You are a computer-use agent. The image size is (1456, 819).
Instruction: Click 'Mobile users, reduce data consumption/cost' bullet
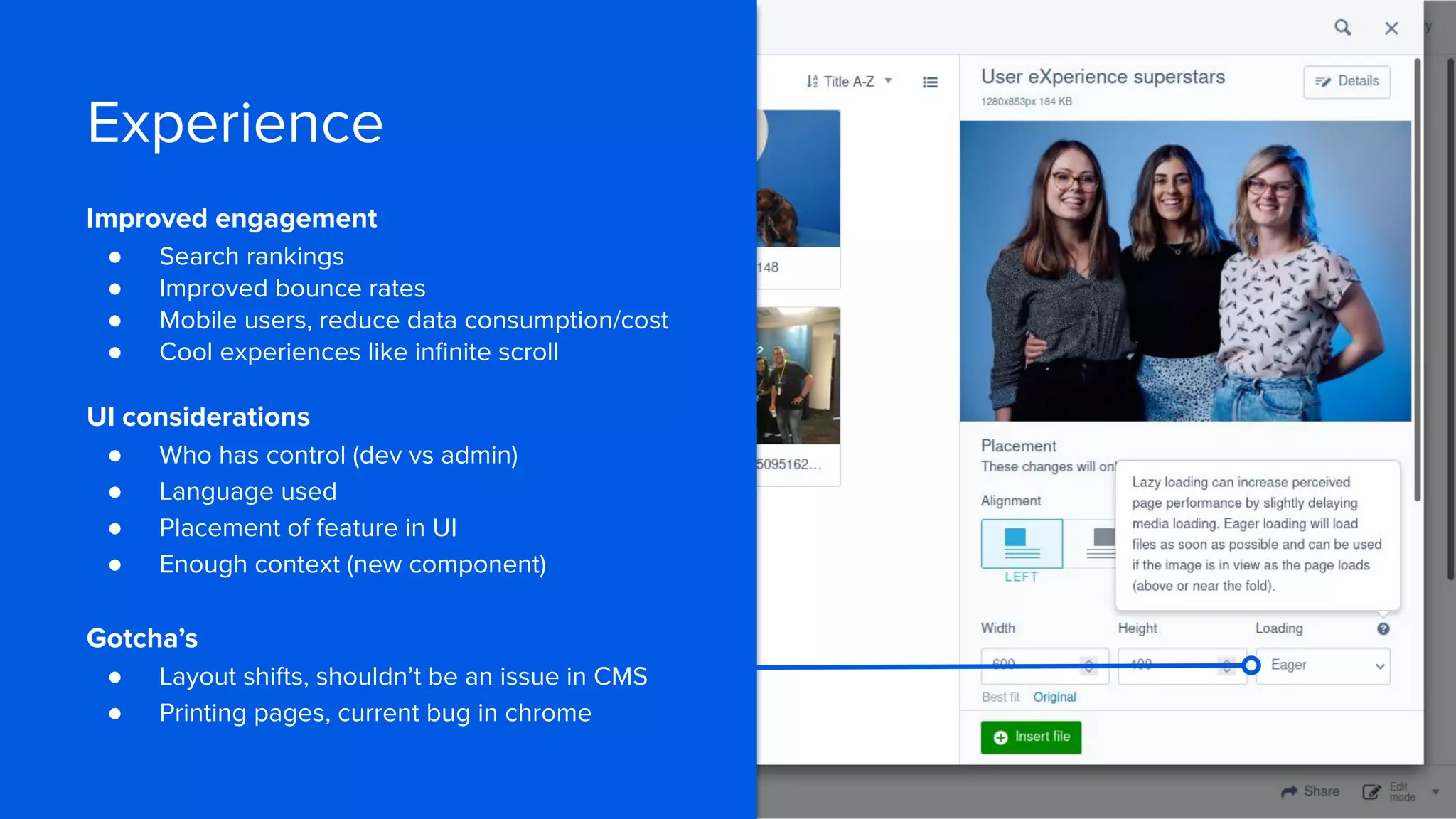coord(414,320)
